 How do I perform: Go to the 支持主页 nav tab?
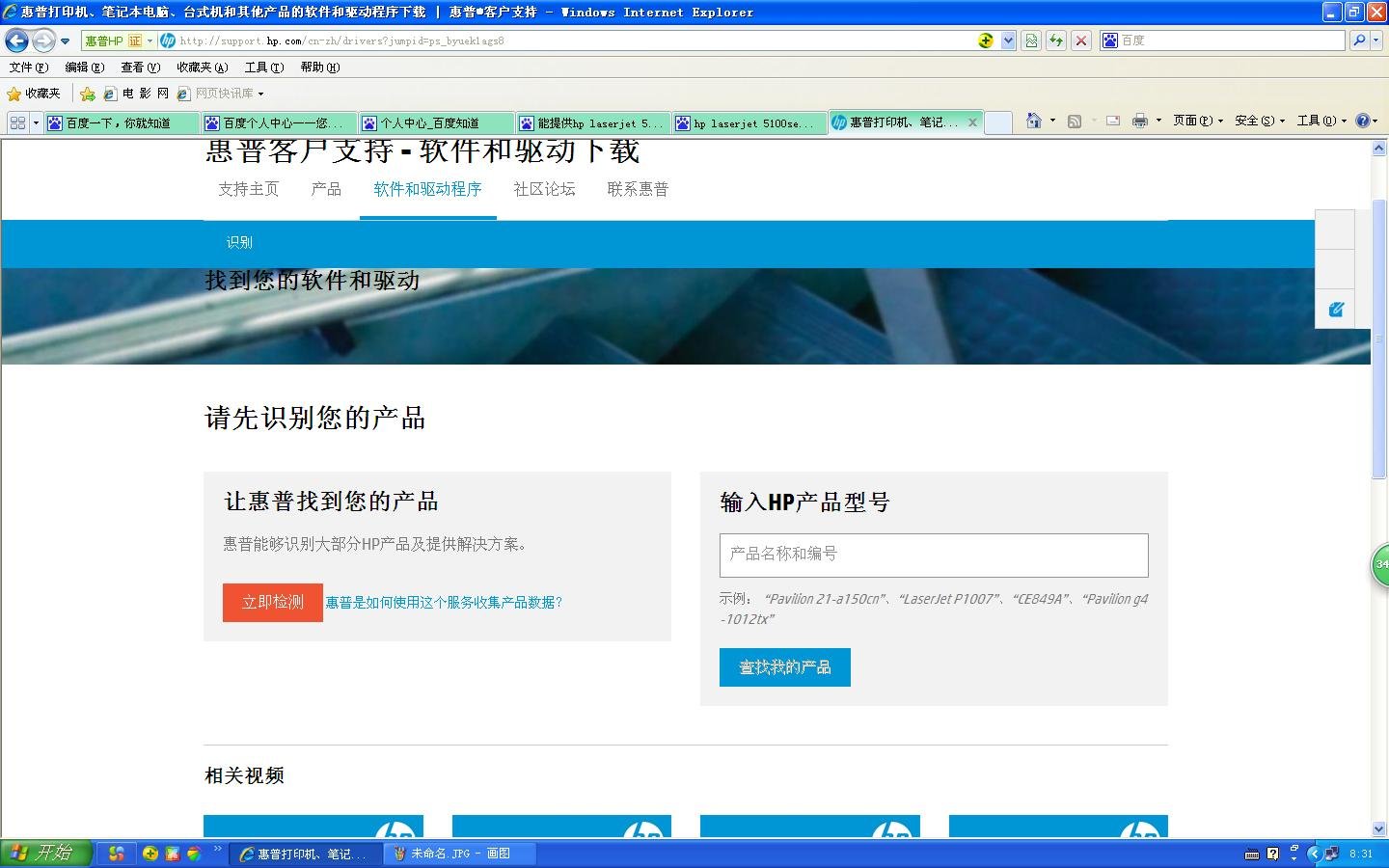[x=249, y=189]
